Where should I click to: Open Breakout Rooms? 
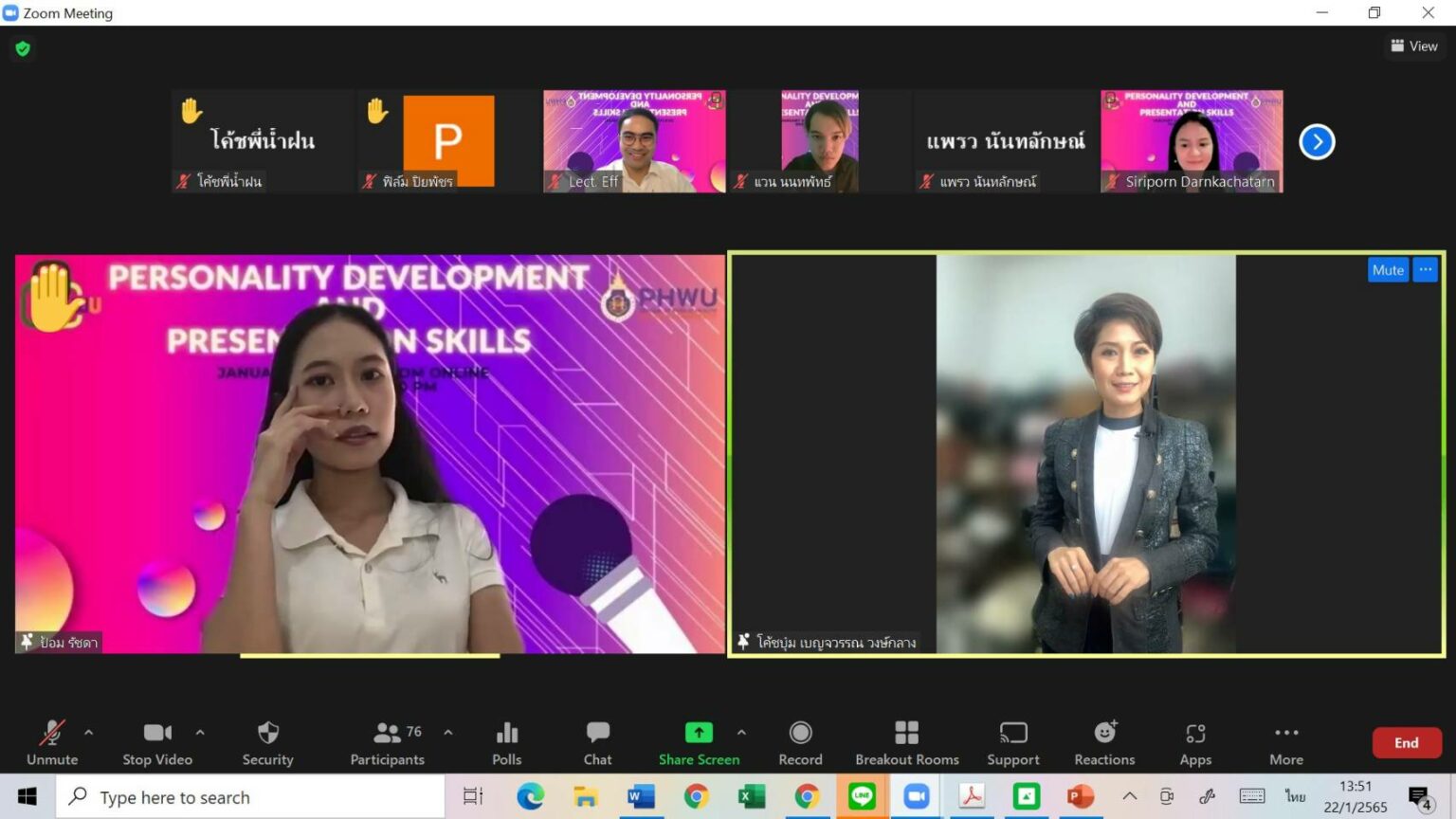906,742
